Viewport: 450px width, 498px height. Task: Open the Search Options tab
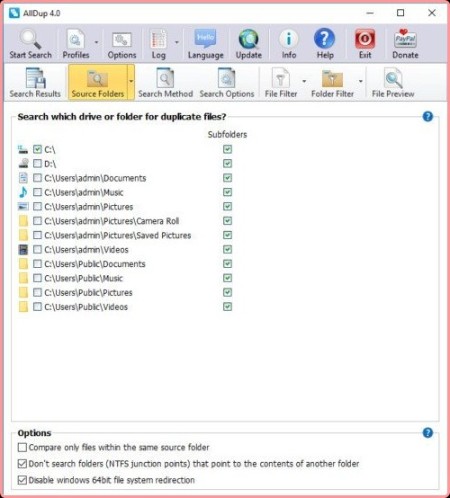[x=227, y=83]
